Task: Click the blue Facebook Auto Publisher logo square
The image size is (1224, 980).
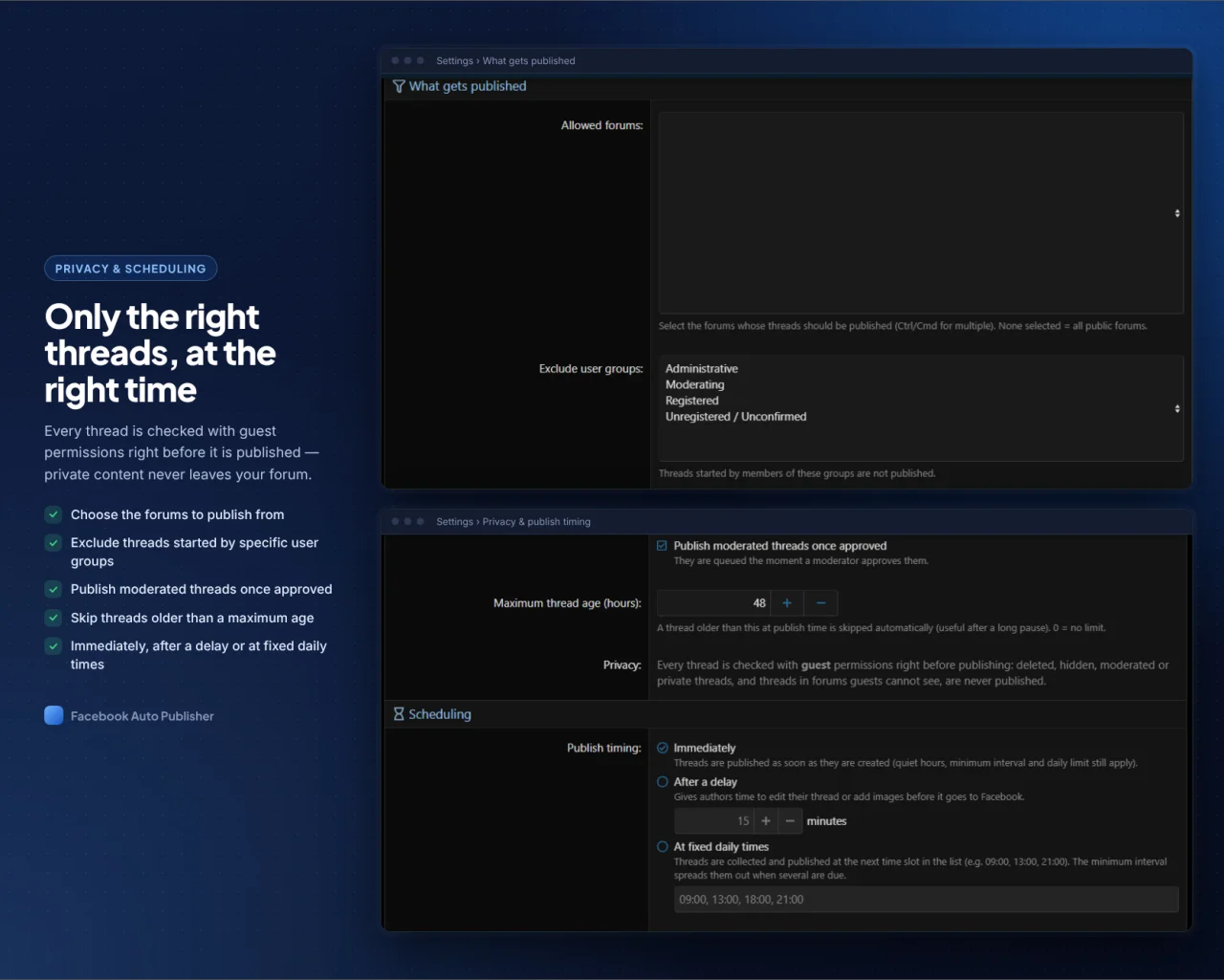Action: [x=54, y=715]
